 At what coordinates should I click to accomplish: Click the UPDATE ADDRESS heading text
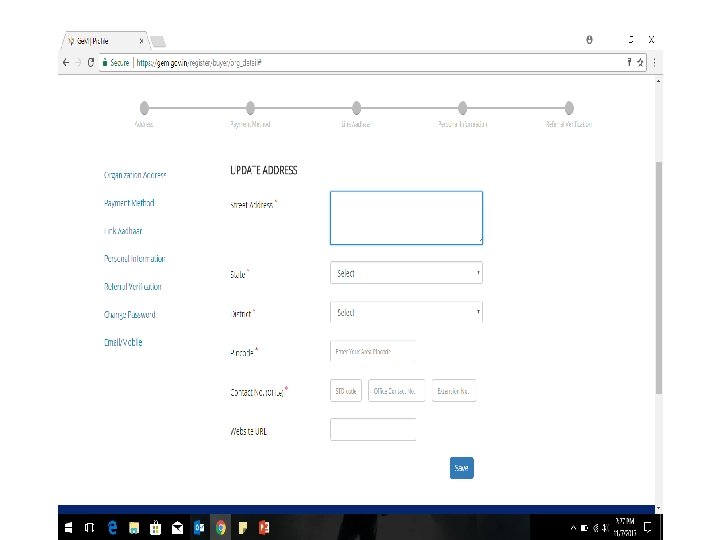click(x=264, y=170)
